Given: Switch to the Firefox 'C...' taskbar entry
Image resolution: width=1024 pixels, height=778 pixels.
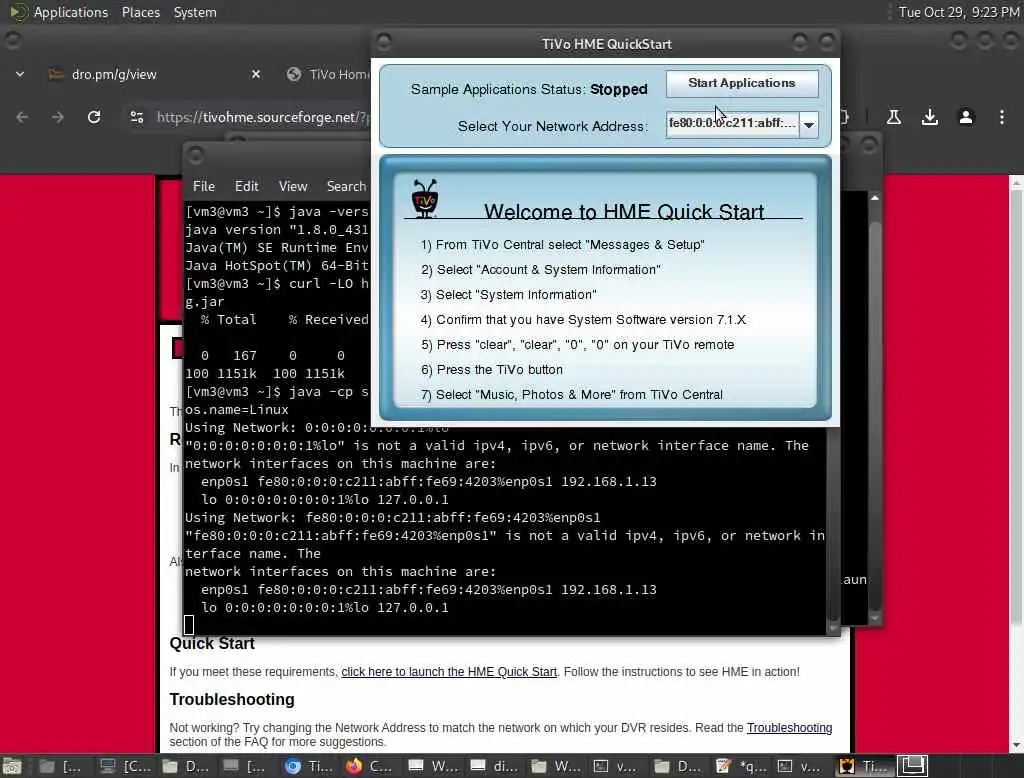Looking at the screenshot, I should tap(368, 766).
